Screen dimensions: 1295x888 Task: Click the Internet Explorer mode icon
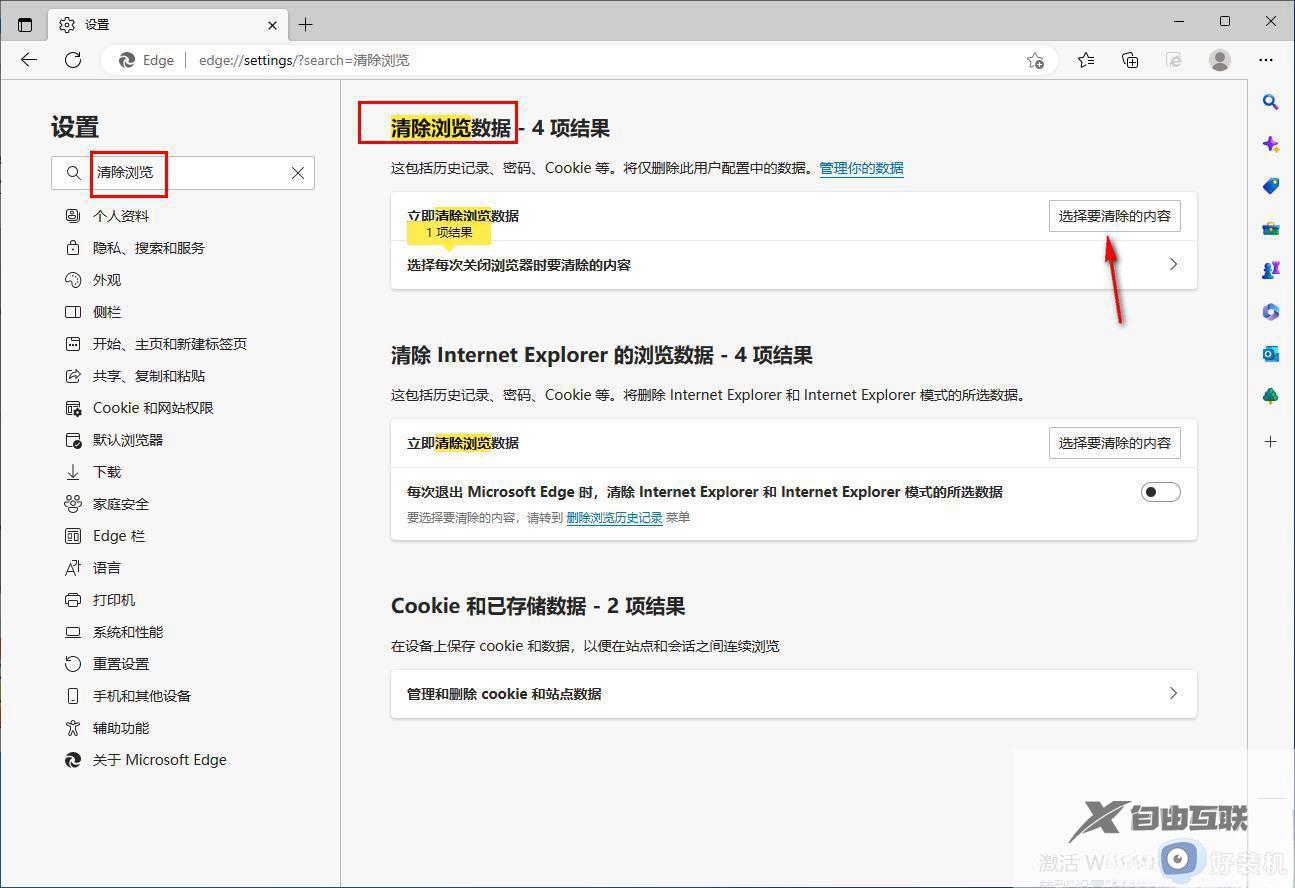pos(1175,60)
